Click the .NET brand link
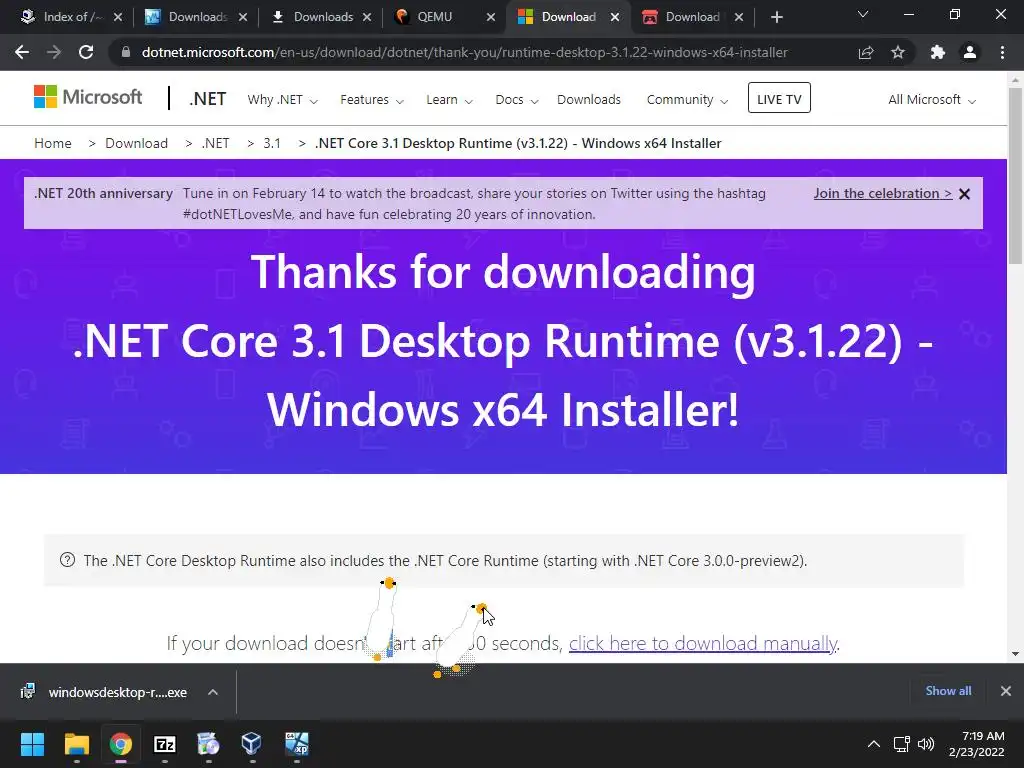The width and height of the screenshot is (1024, 768). point(208,99)
